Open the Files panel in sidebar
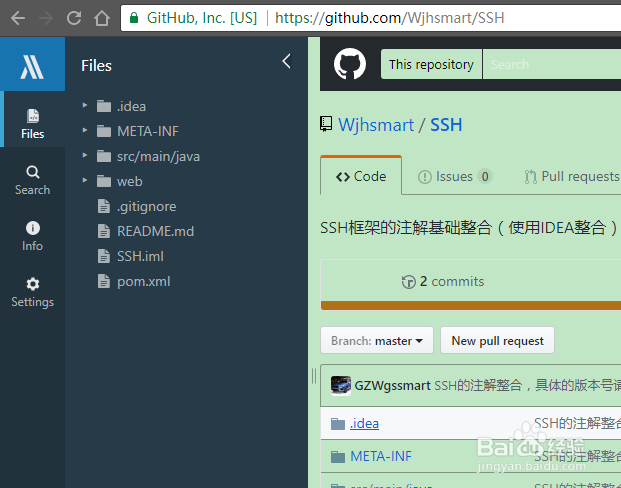Viewport: 621px width, 488px height. click(32, 124)
